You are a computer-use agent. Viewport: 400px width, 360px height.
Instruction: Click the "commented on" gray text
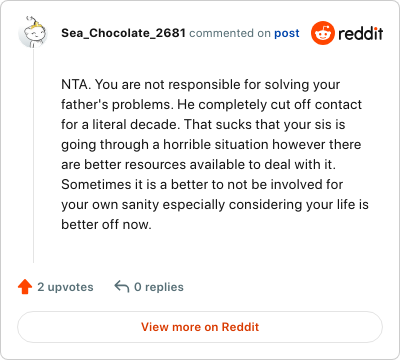tap(230, 33)
